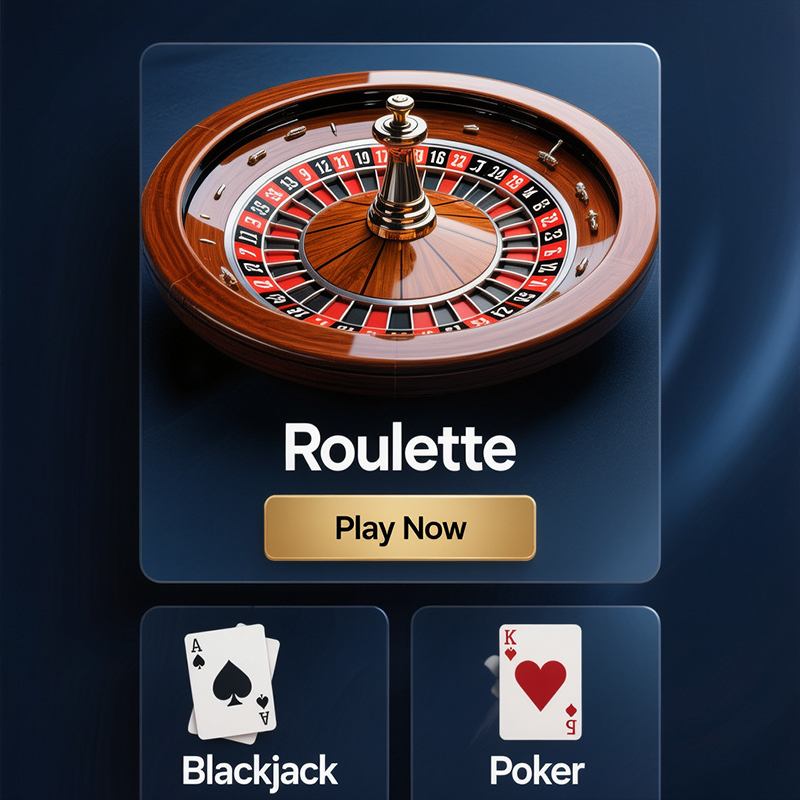Image resolution: width=800 pixels, height=800 pixels.
Task: Click the small diamond on the king card
Action: pos(571,710)
